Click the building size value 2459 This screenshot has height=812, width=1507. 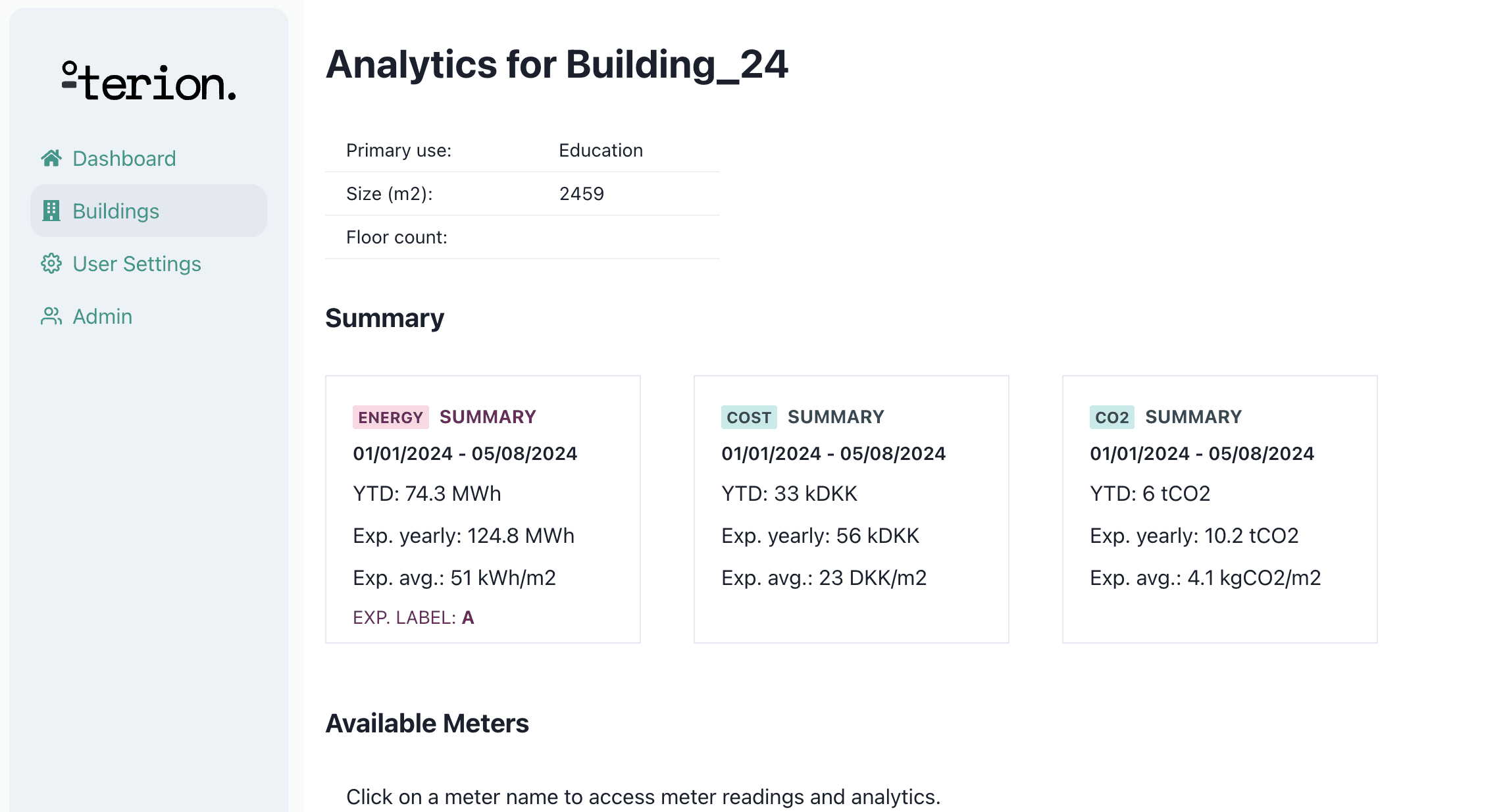(582, 193)
